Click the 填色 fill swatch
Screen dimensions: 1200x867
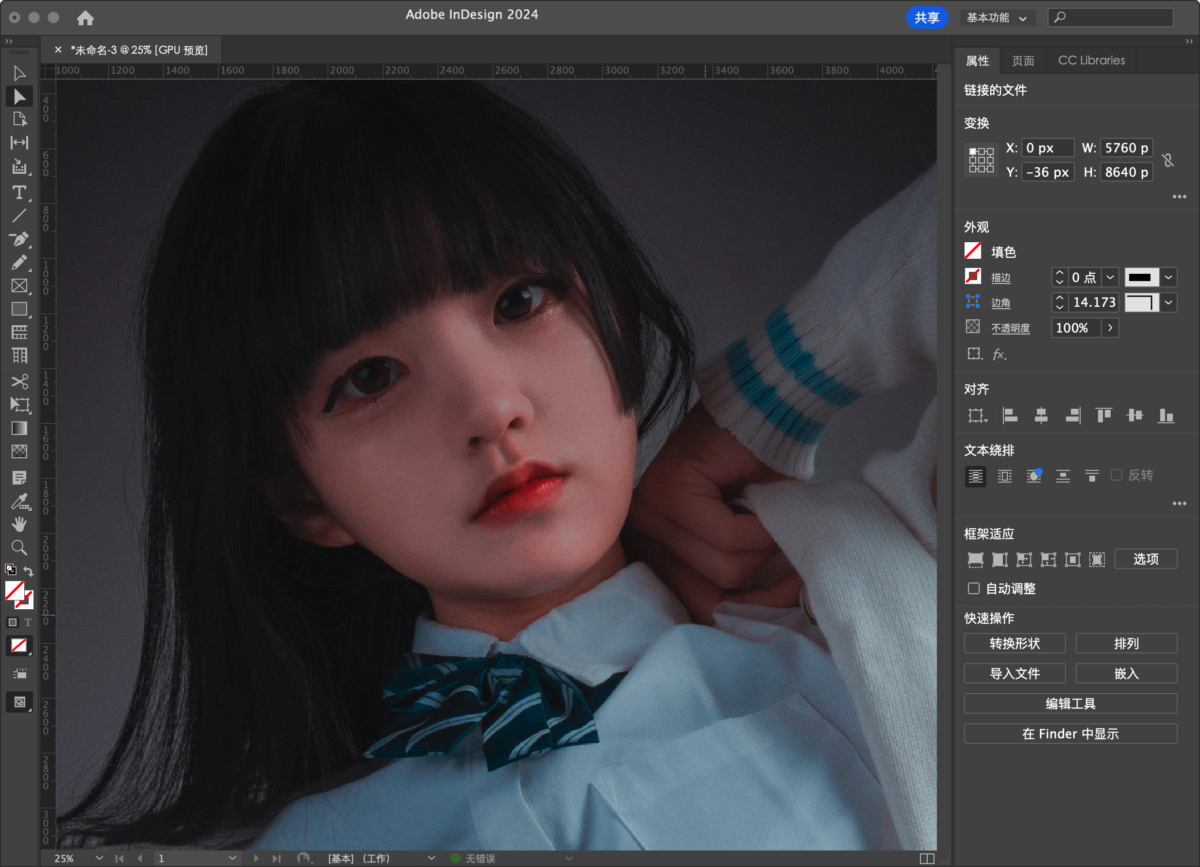pyautogui.click(x=973, y=252)
